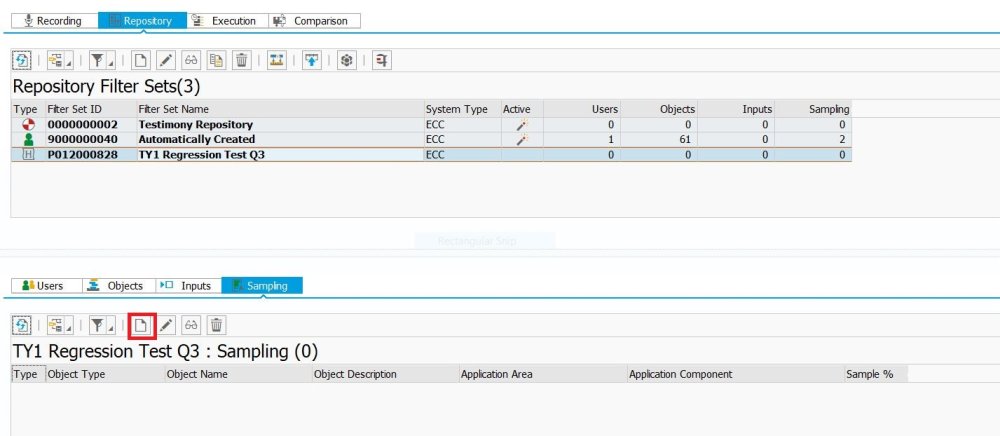Select 'Testimony Repository' filter set name
Image resolution: width=1000 pixels, height=436 pixels.
195,125
